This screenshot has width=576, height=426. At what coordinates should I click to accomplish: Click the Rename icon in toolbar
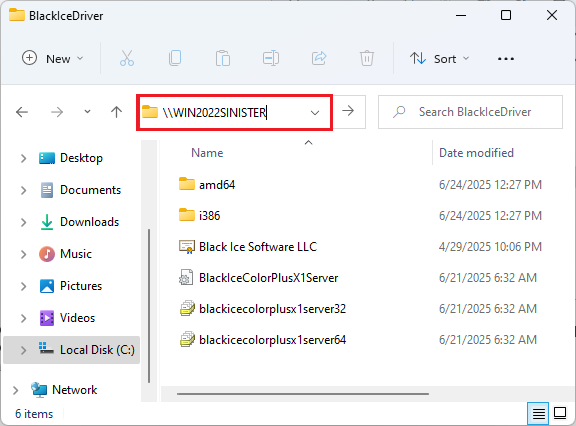click(x=271, y=58)
